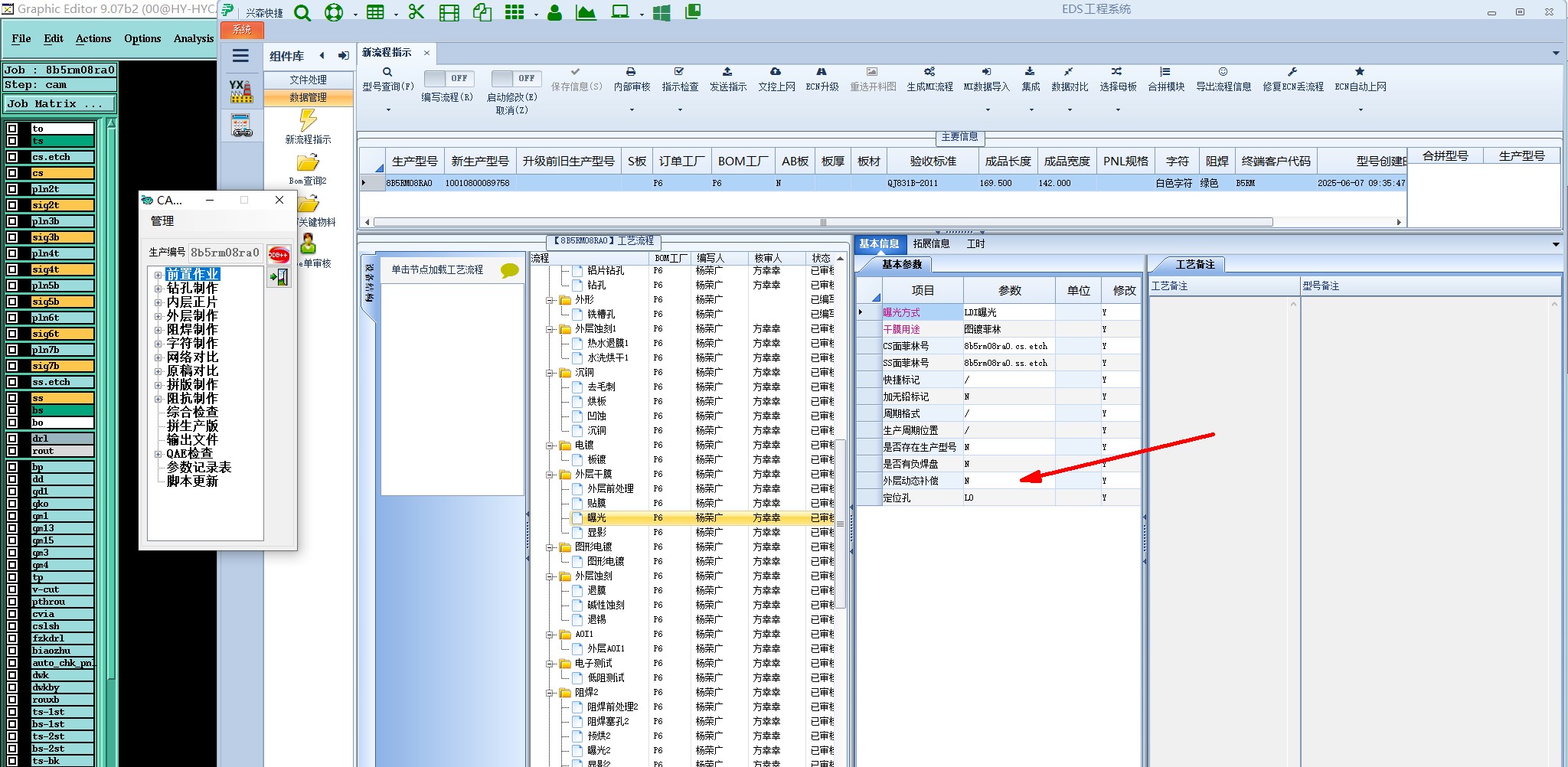This screenshot has height=767, width=1568.
Task: Collapse the 外层干膜 folder in process tree
Action: (x=550, y=475)
